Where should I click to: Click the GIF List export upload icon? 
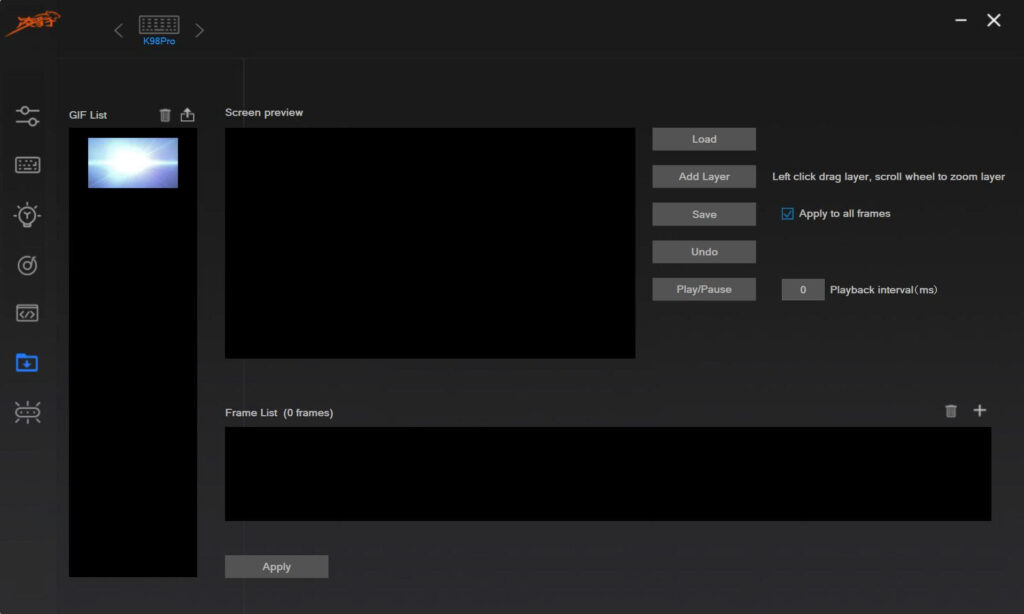click(x=187, y=115)
